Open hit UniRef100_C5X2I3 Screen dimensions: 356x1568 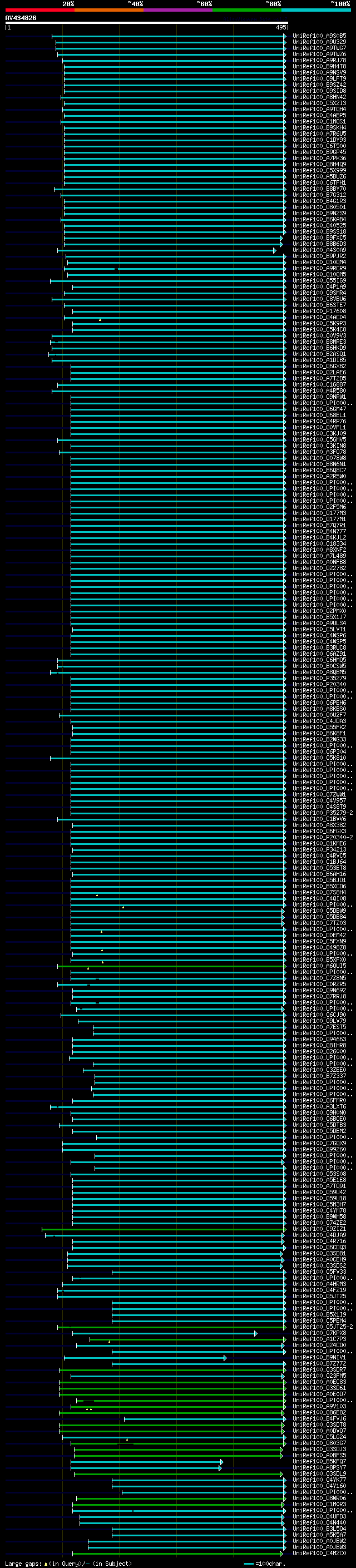319,103
